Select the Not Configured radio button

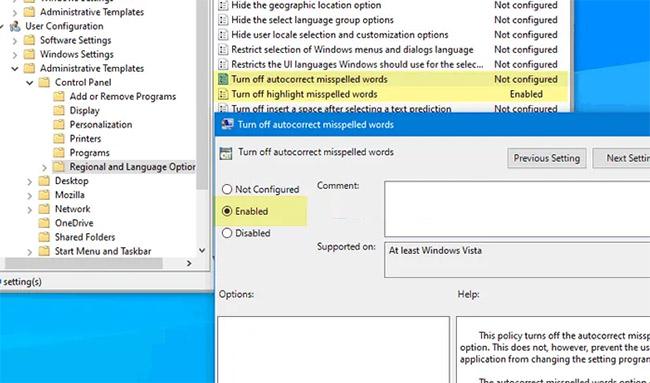tap(227, 189)
